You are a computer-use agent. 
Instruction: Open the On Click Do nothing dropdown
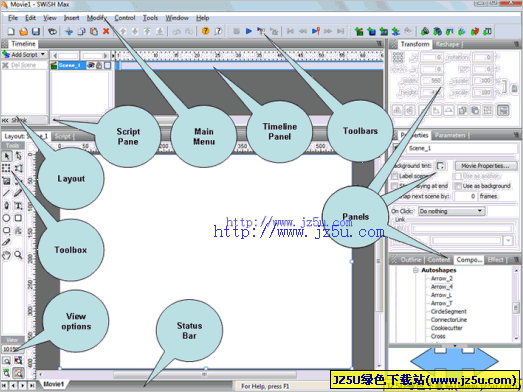coord(451,211)
